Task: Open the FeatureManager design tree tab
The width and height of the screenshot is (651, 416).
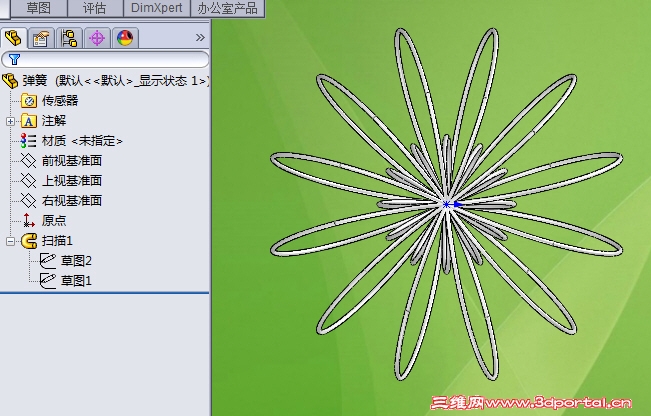Action: [13, 38]
